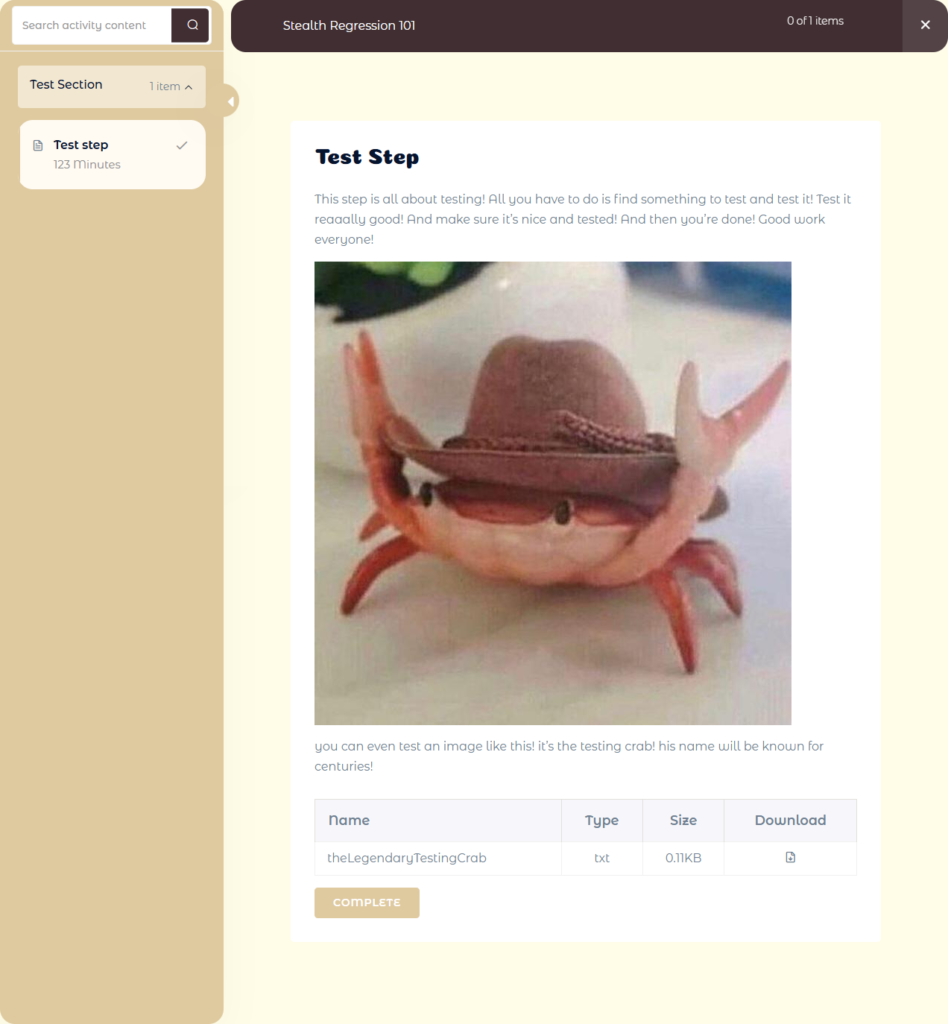Click the search magnifier icon button
The width and height of the screenshot is (948, 1024).
click(190, 25)
